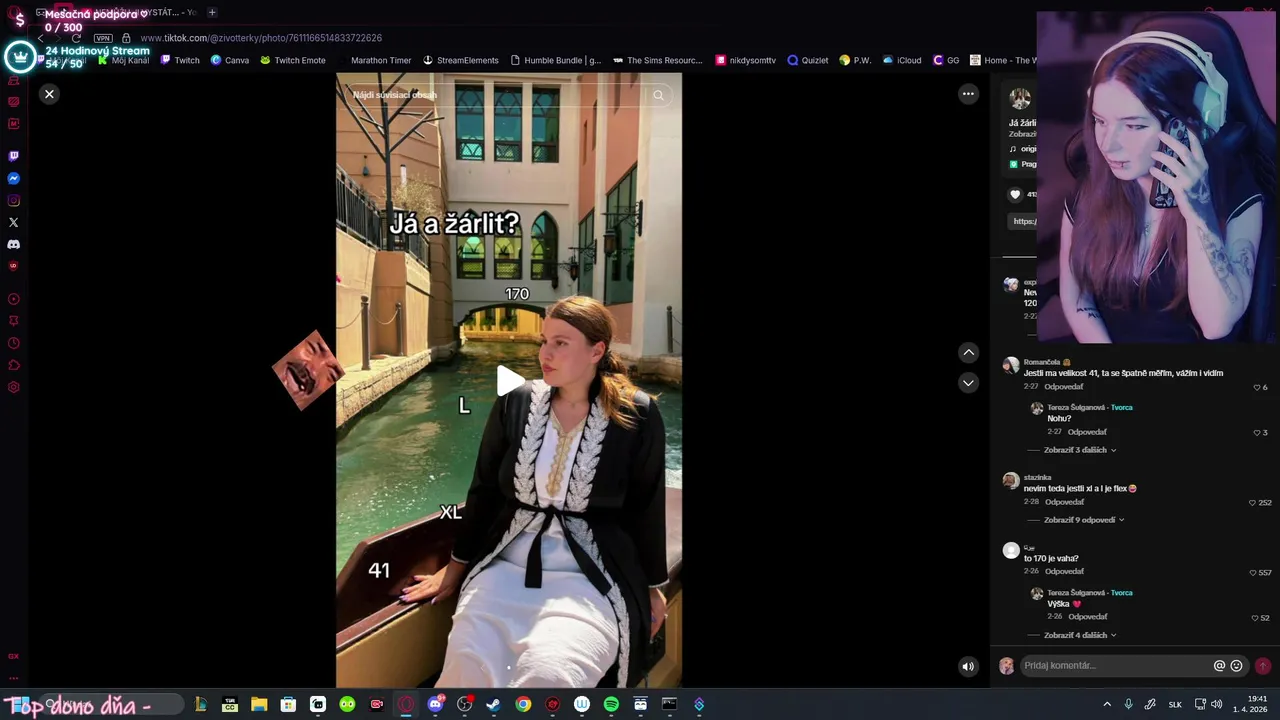Open the three-dot more options menu

point(968,94)
